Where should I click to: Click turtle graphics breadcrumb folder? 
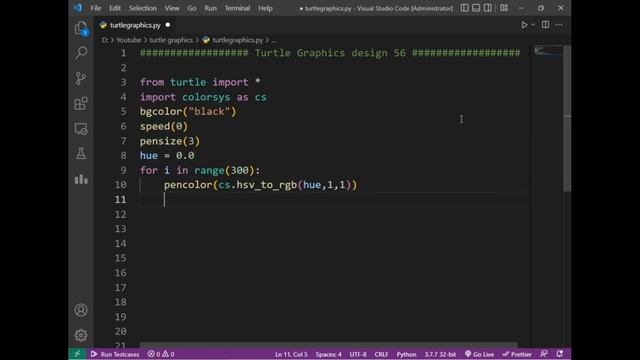pos(171,40)
